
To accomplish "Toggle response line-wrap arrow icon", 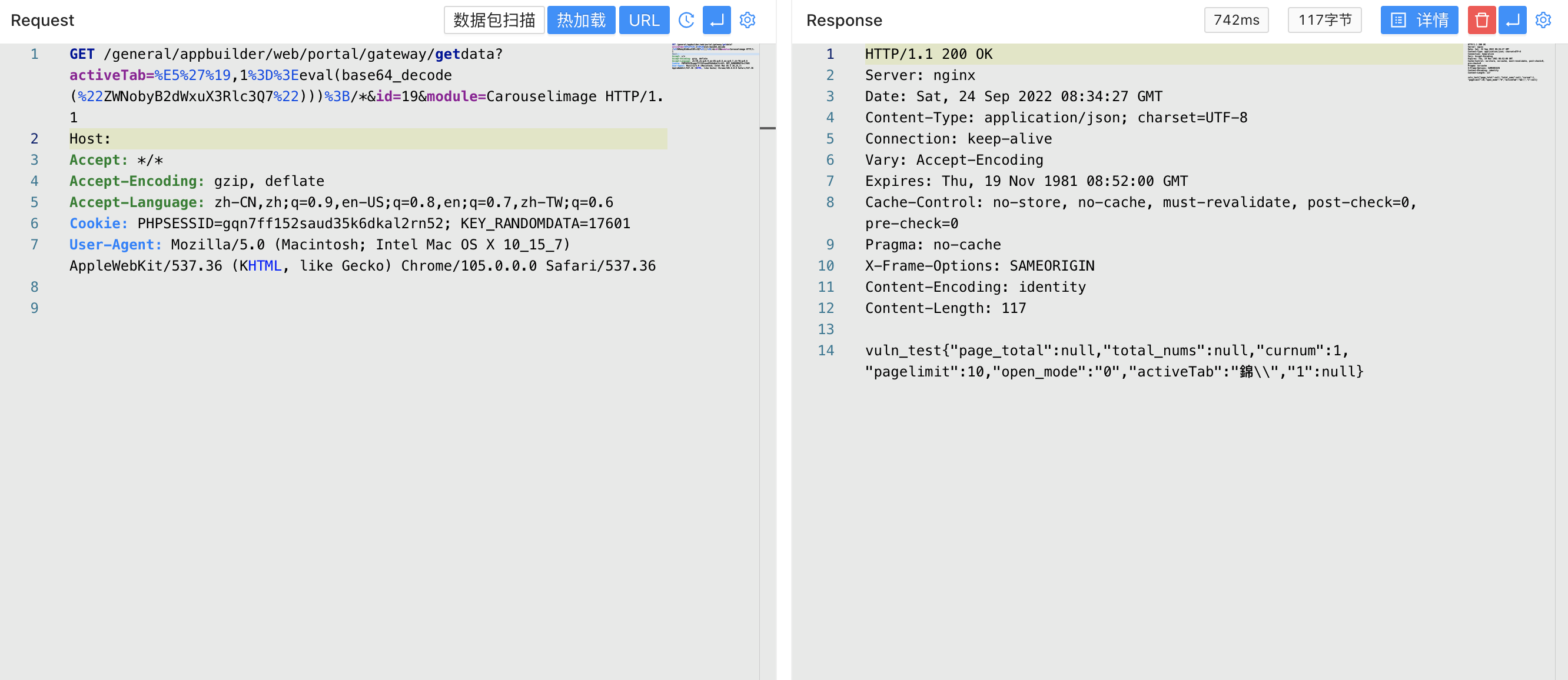I will [1512, 20].
